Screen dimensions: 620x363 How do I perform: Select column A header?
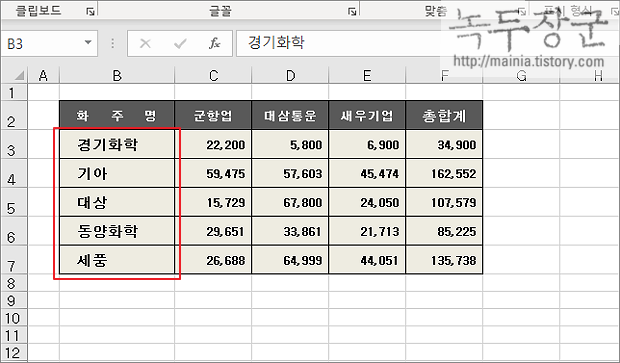(43, 76)
